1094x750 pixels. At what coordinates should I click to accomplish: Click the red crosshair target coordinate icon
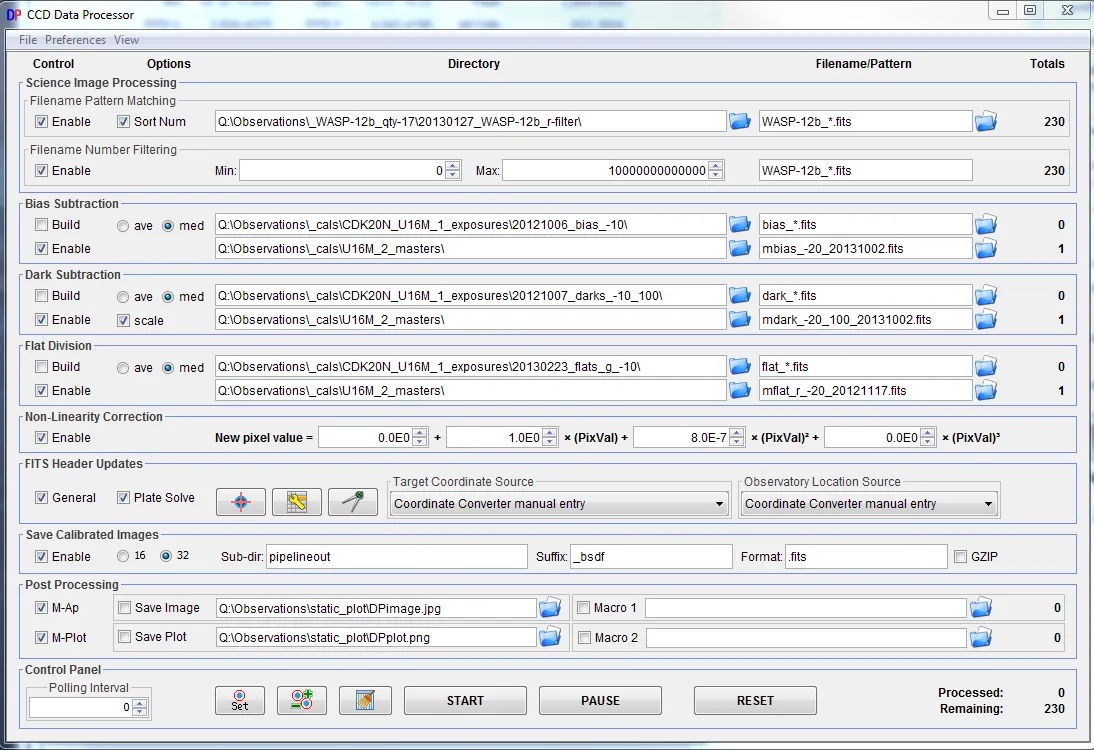pyautogui.click(x=240, y=502)
